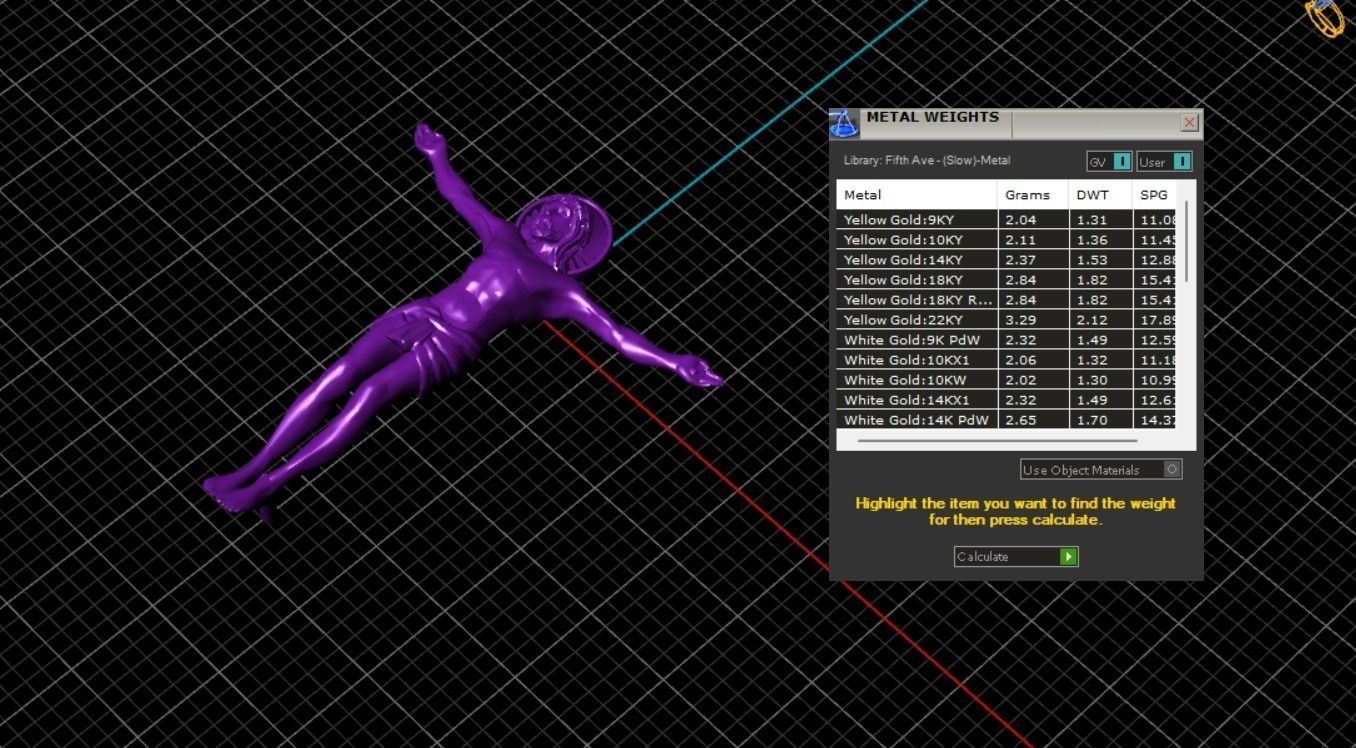Select the White Gold:14K PdW row
1356x748 pixels.
(x=1006, y=420)
